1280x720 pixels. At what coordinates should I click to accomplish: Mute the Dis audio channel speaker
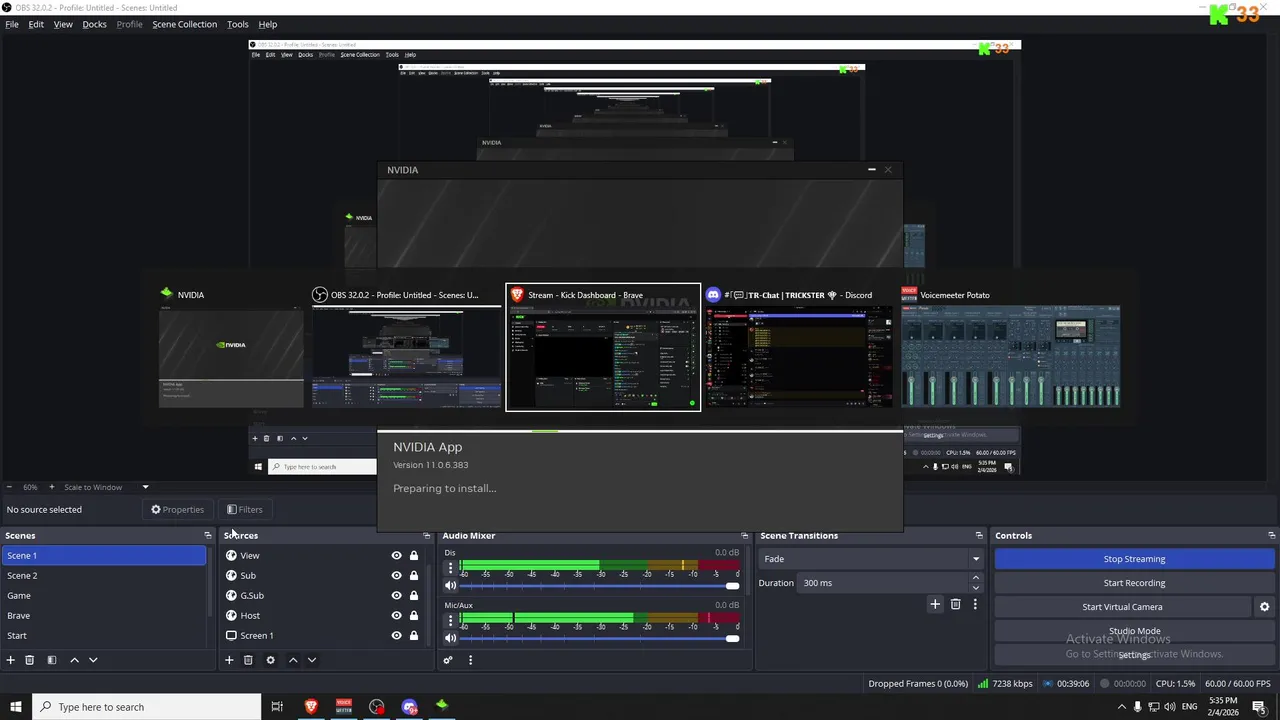pos(450,585)
